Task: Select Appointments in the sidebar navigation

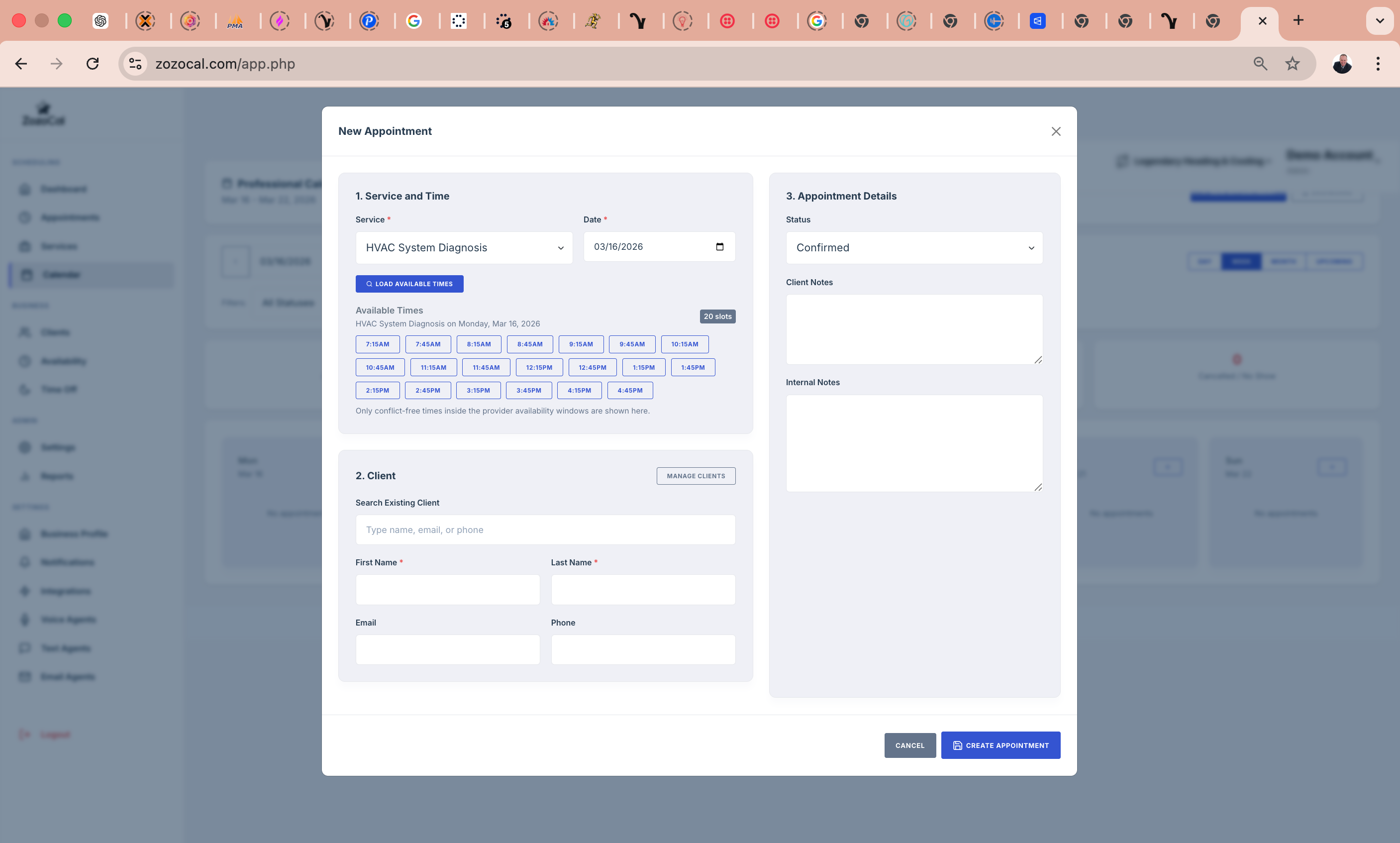Action: [x=68, y=217]
